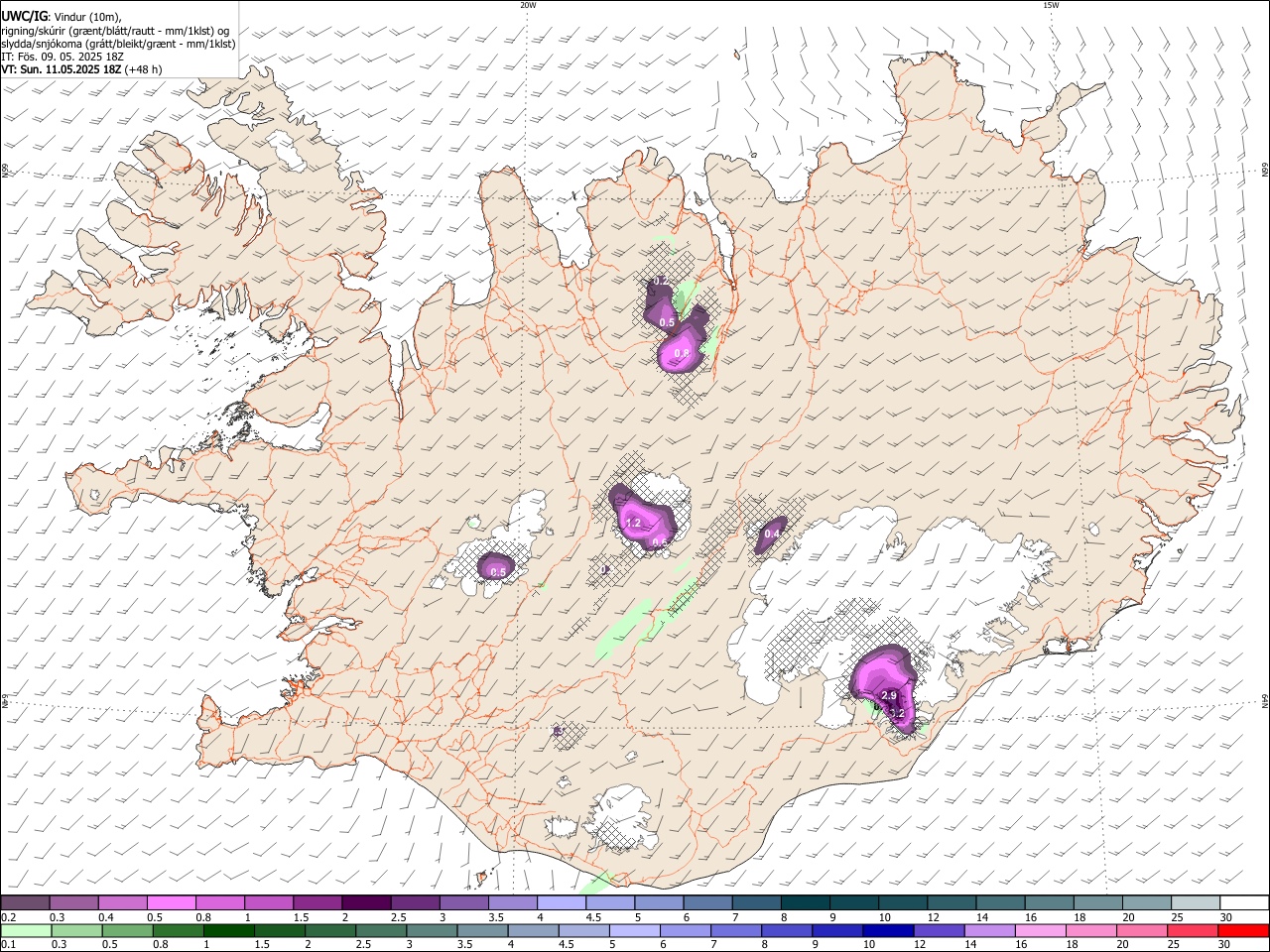The height and width of the screenshot is (952, 1270).
Task: Pick upper legend swatch between 0.3 and 0.4
Action: tap(74, 903)
